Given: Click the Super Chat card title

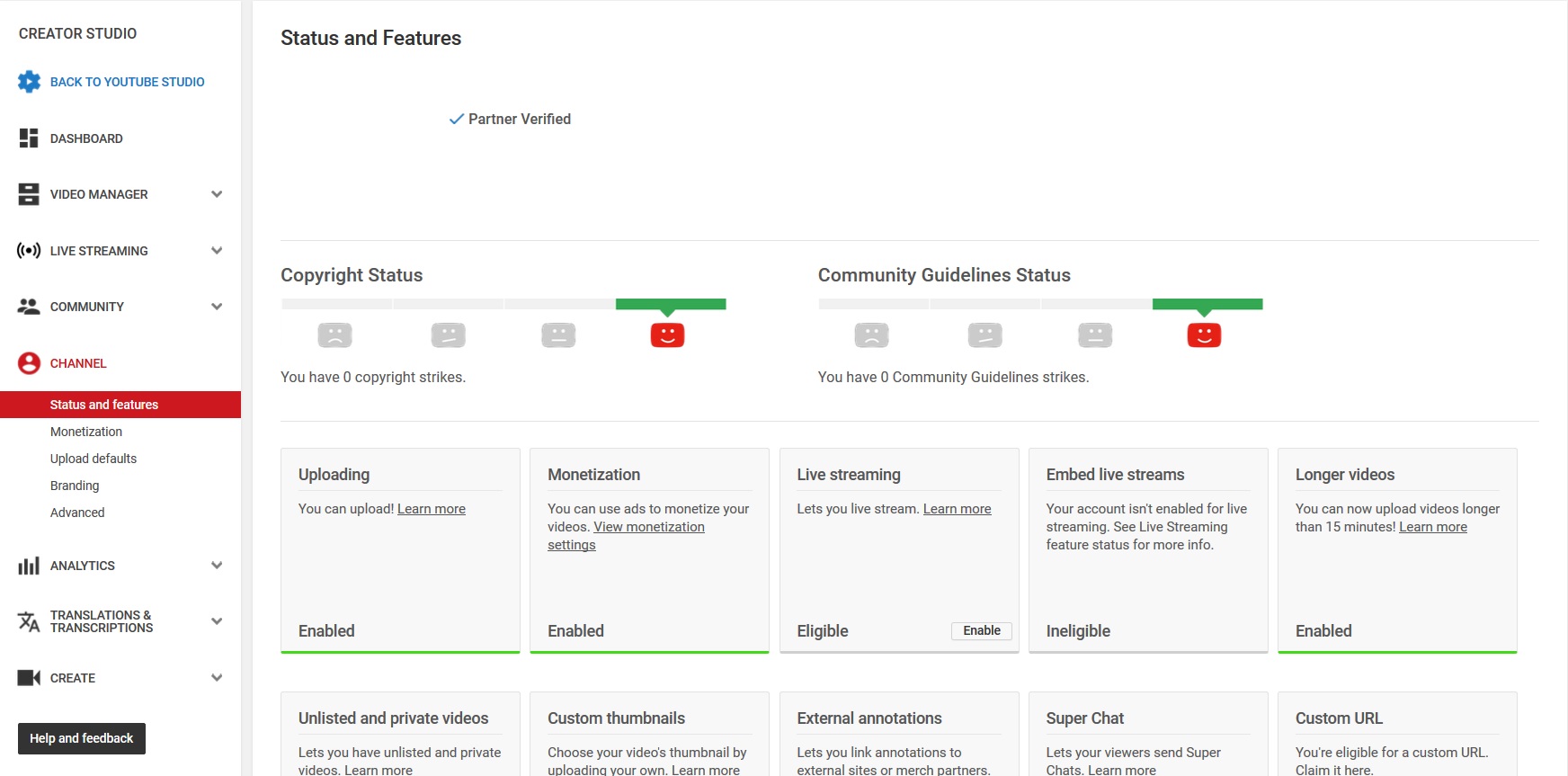Looking at the screenshot, I should coord(1085,718).
